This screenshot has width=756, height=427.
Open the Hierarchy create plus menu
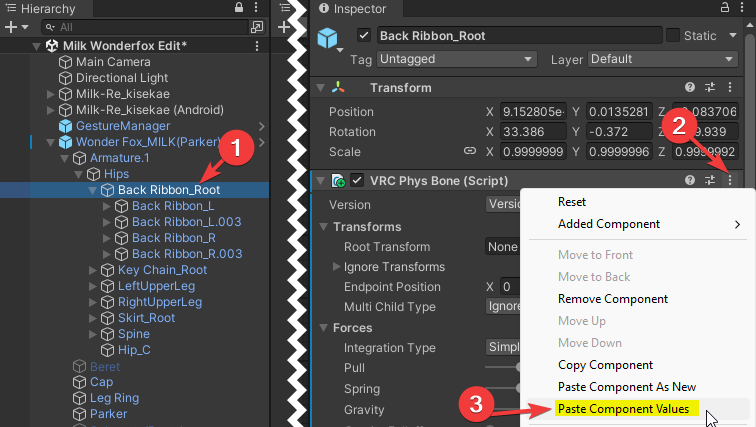click(x=16, y=27)
